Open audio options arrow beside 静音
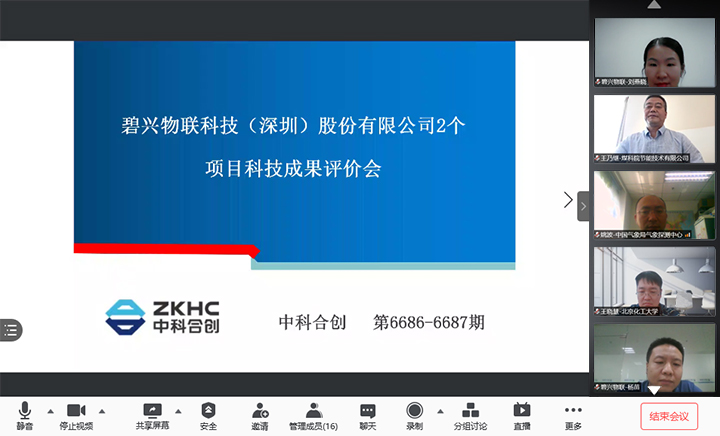Screen dimensions: 720x436 point(51,412)
